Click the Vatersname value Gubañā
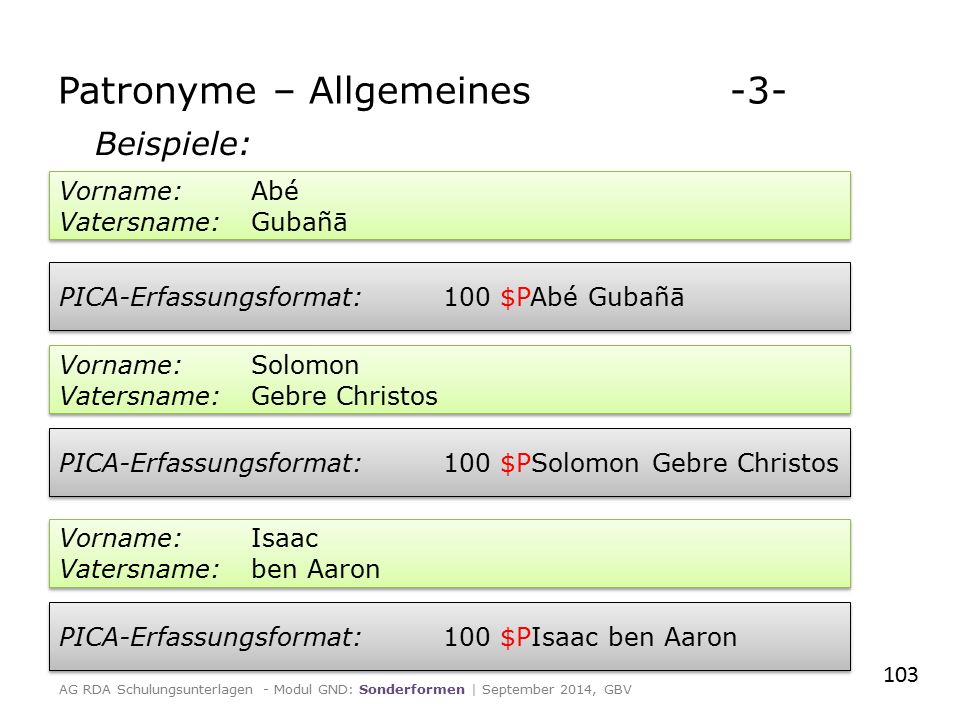Viewport: 960px width, 720px height. (x=299, y=222)
